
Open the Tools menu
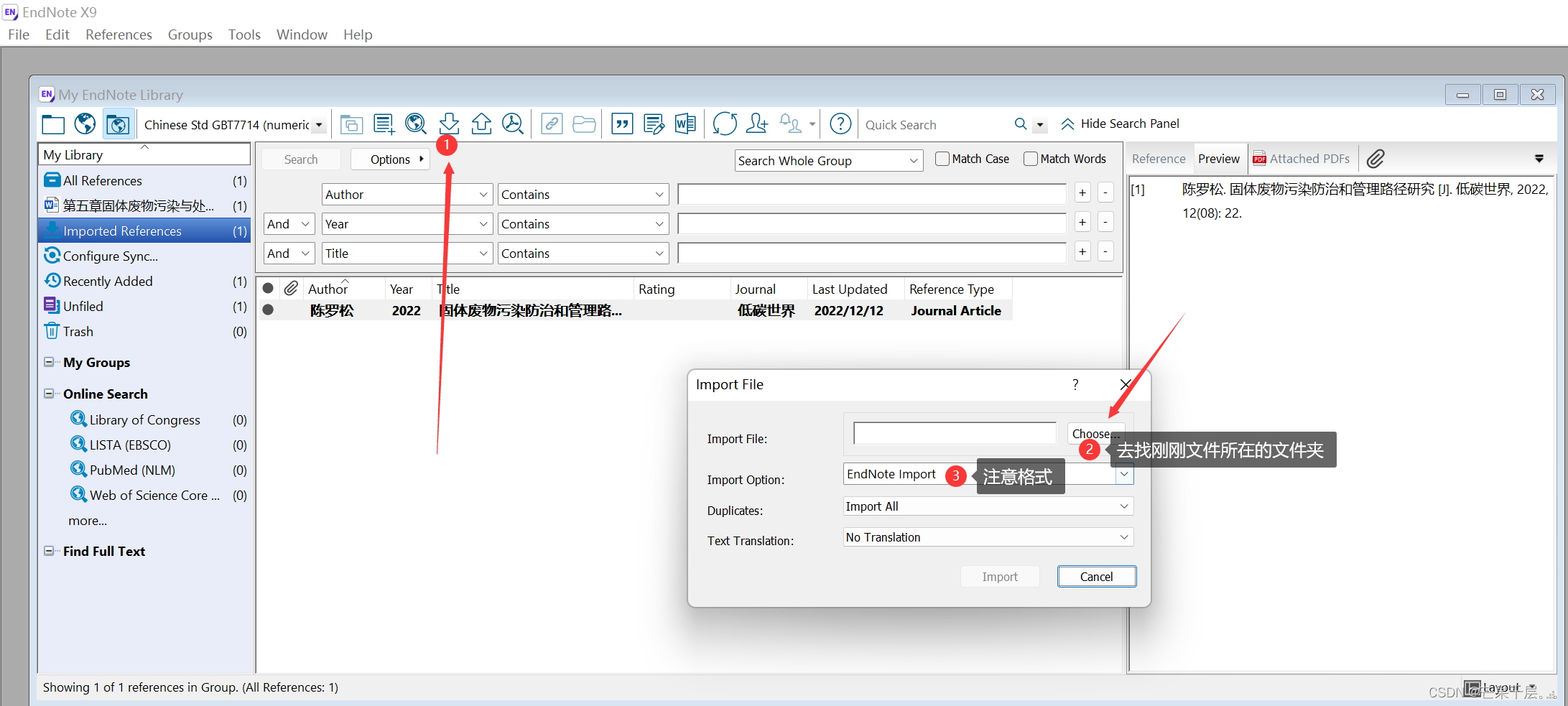point(244,34)
